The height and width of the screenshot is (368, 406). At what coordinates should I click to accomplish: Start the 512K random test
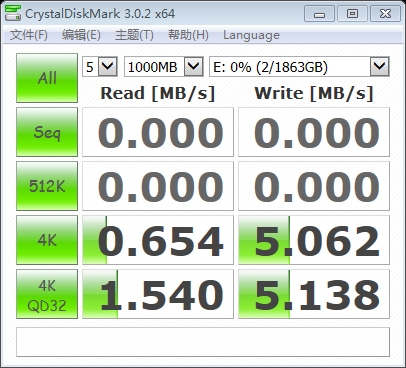[x=47, y=186]
